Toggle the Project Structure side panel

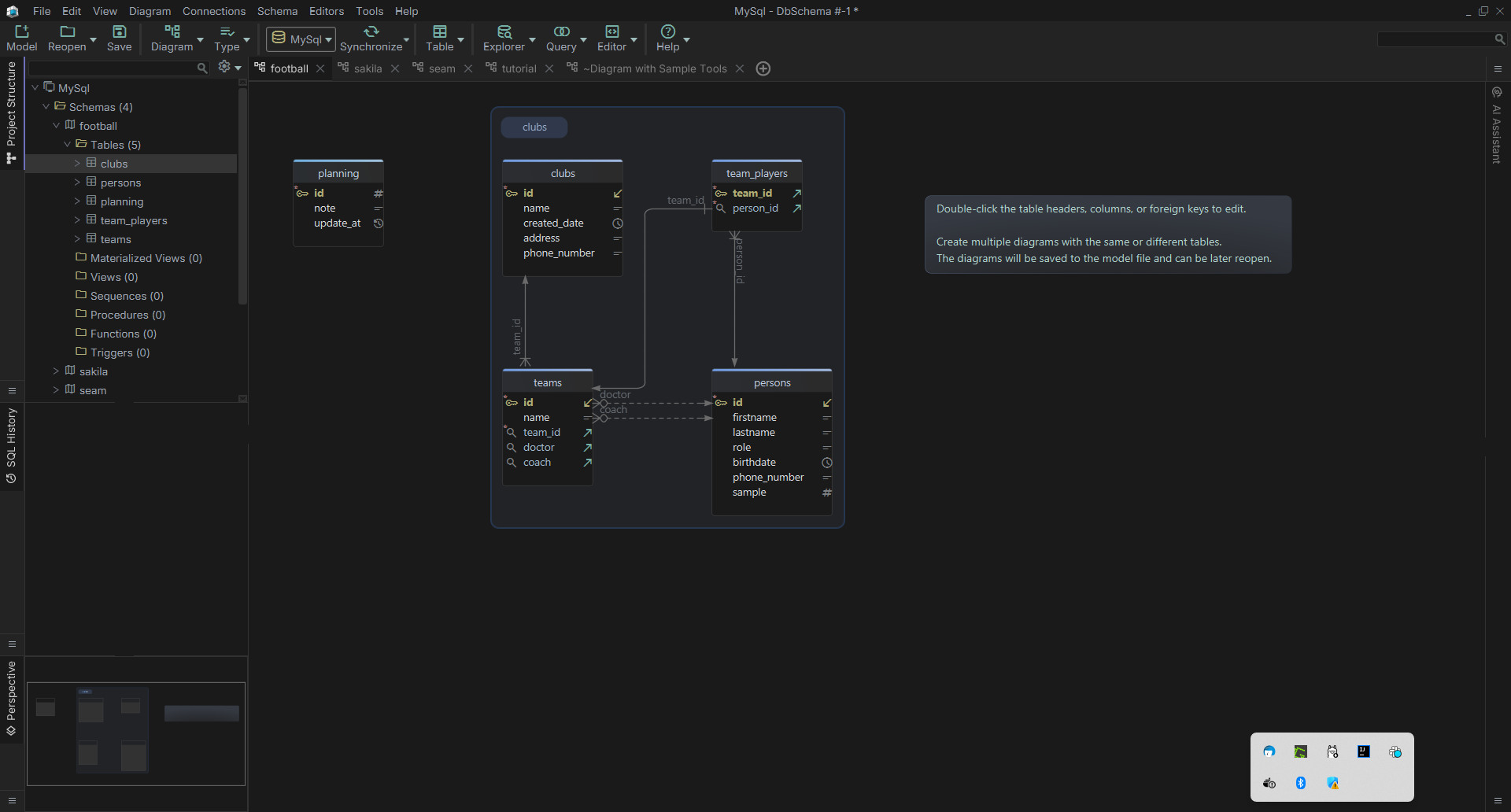pyautogui.click(x=11, y=112)
